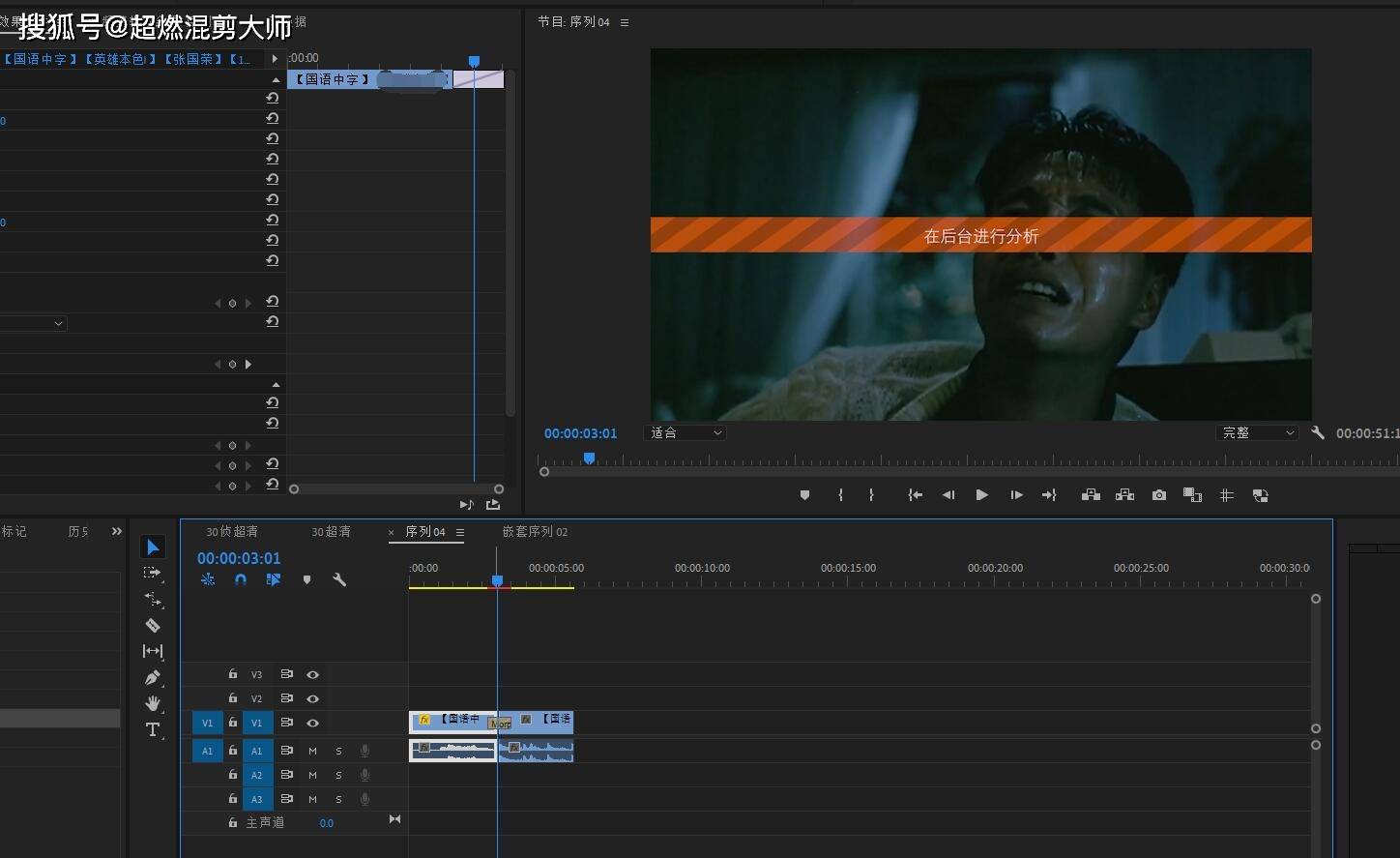Mark In point in program monitor
The width and height of the screenshot is (1400, 858).
tap(840, 495)
